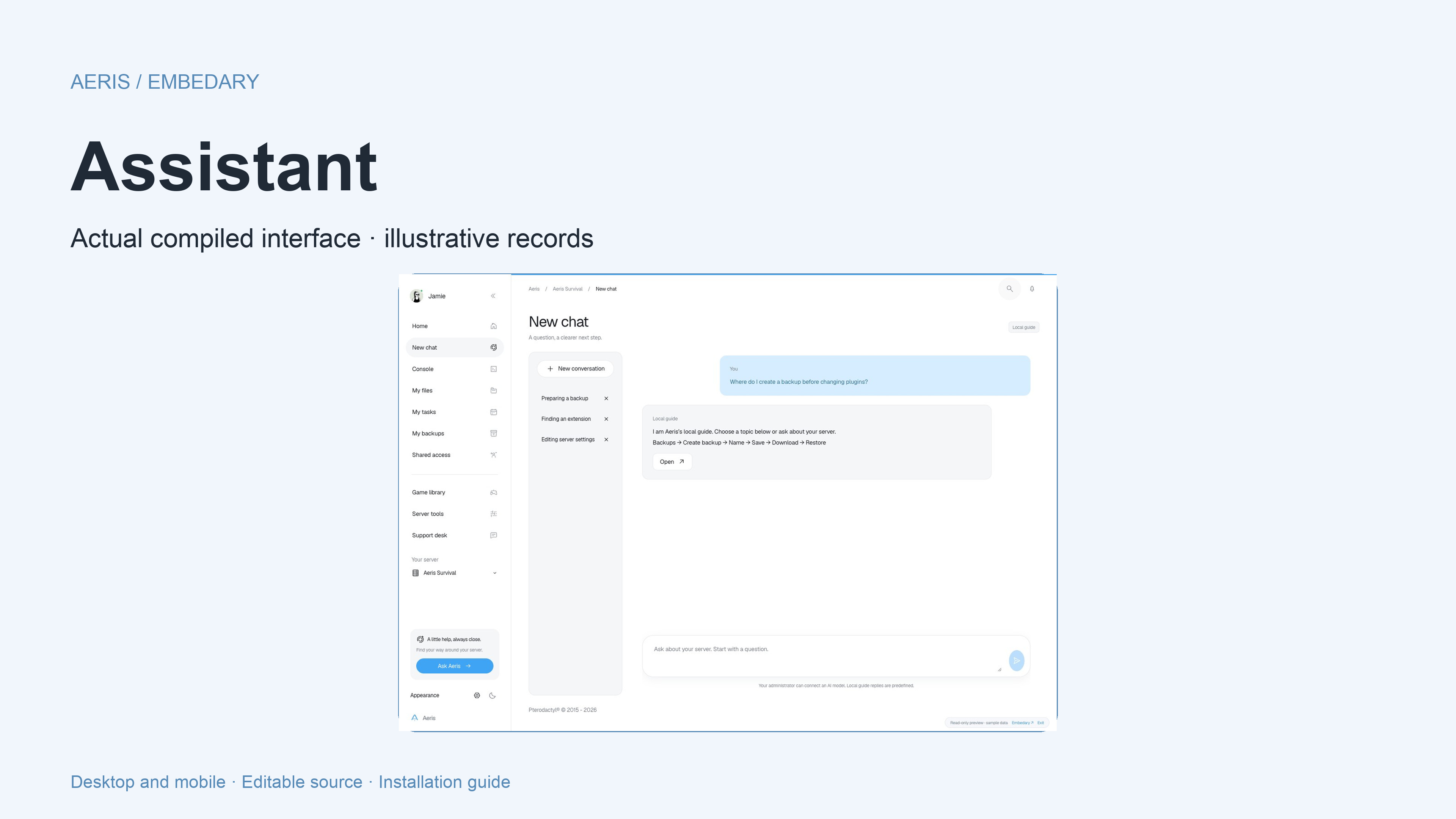1456x819 pixels.
Task: Delete the Preparing a backup conversation
Action: pyautogui.click(x=606, y=399)
